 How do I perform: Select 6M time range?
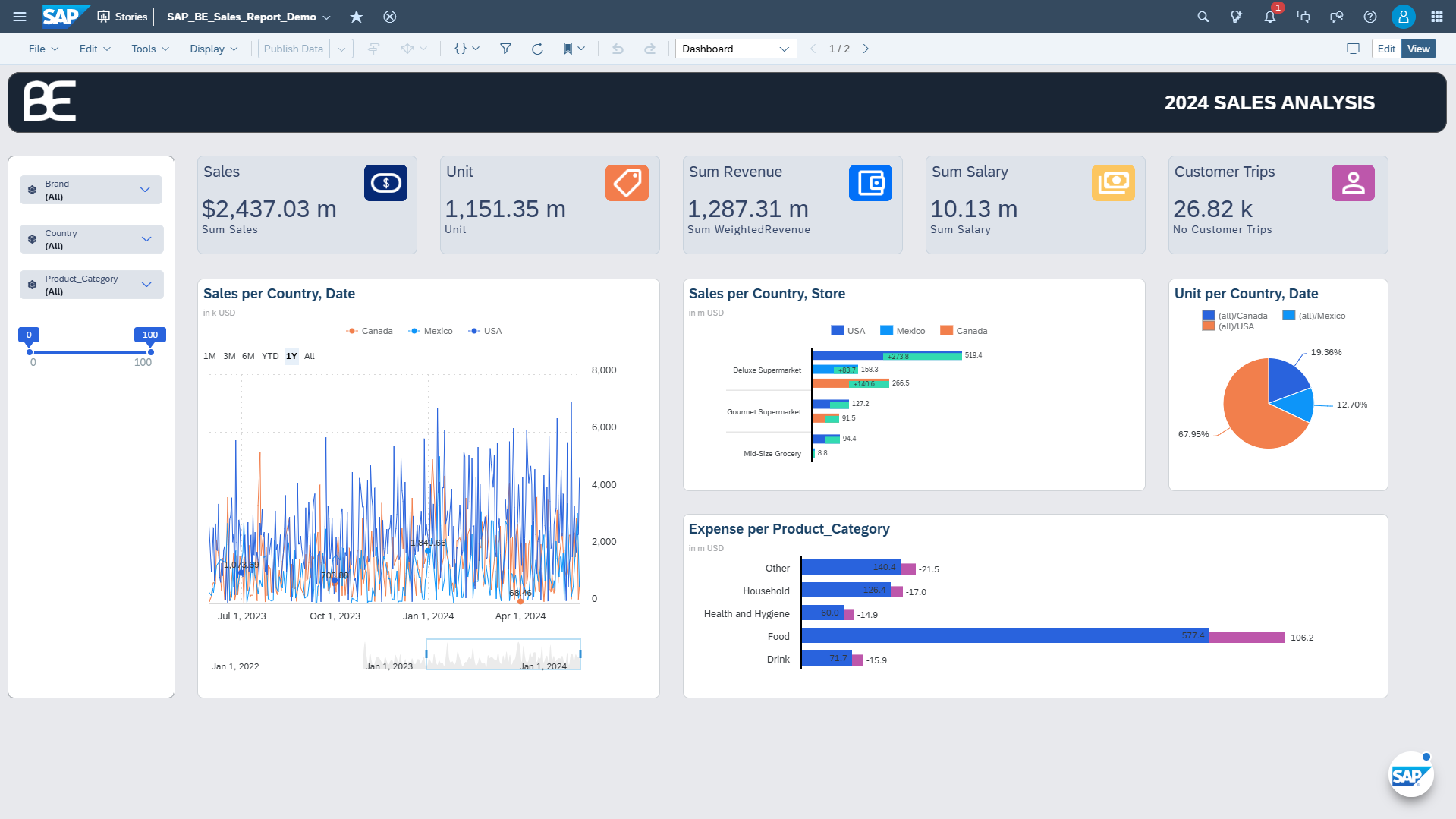(x=248, y=356)
